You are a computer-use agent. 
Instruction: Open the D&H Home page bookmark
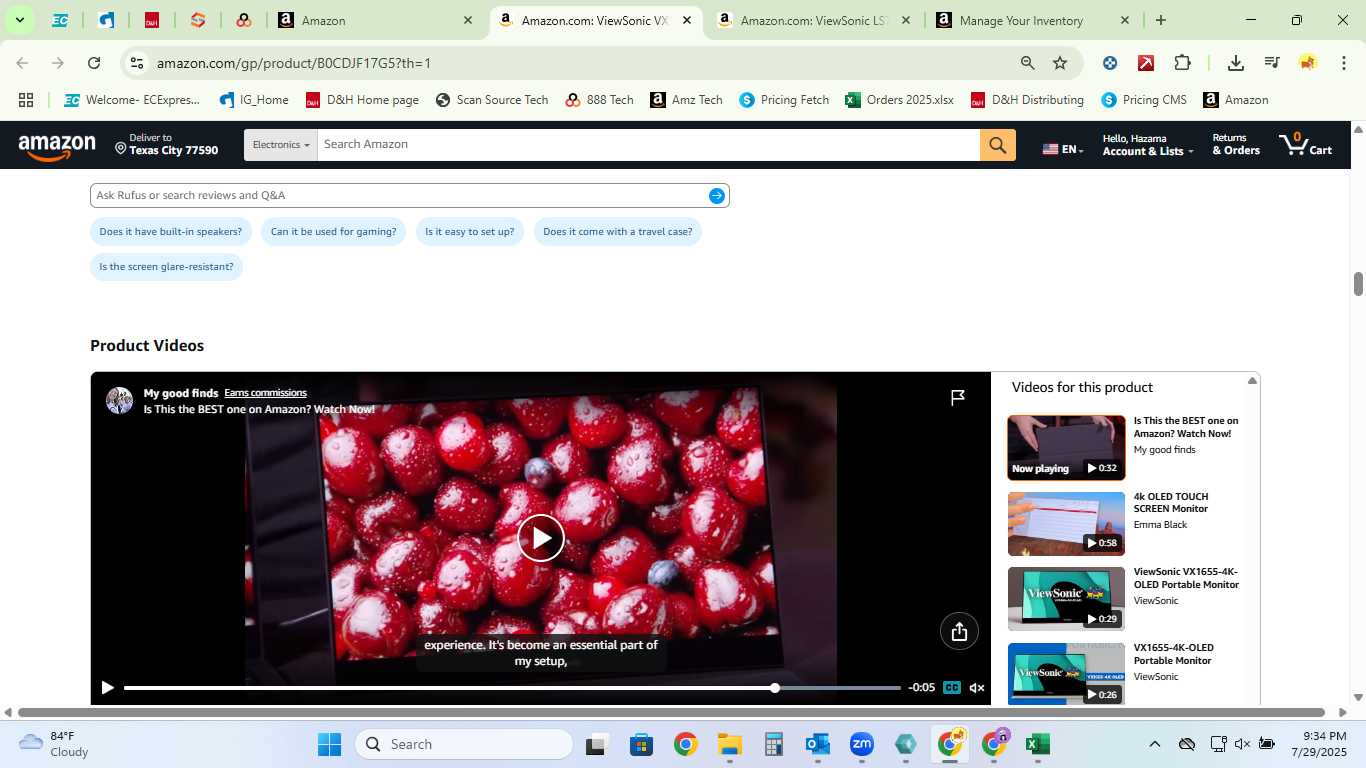click(362, 100)
